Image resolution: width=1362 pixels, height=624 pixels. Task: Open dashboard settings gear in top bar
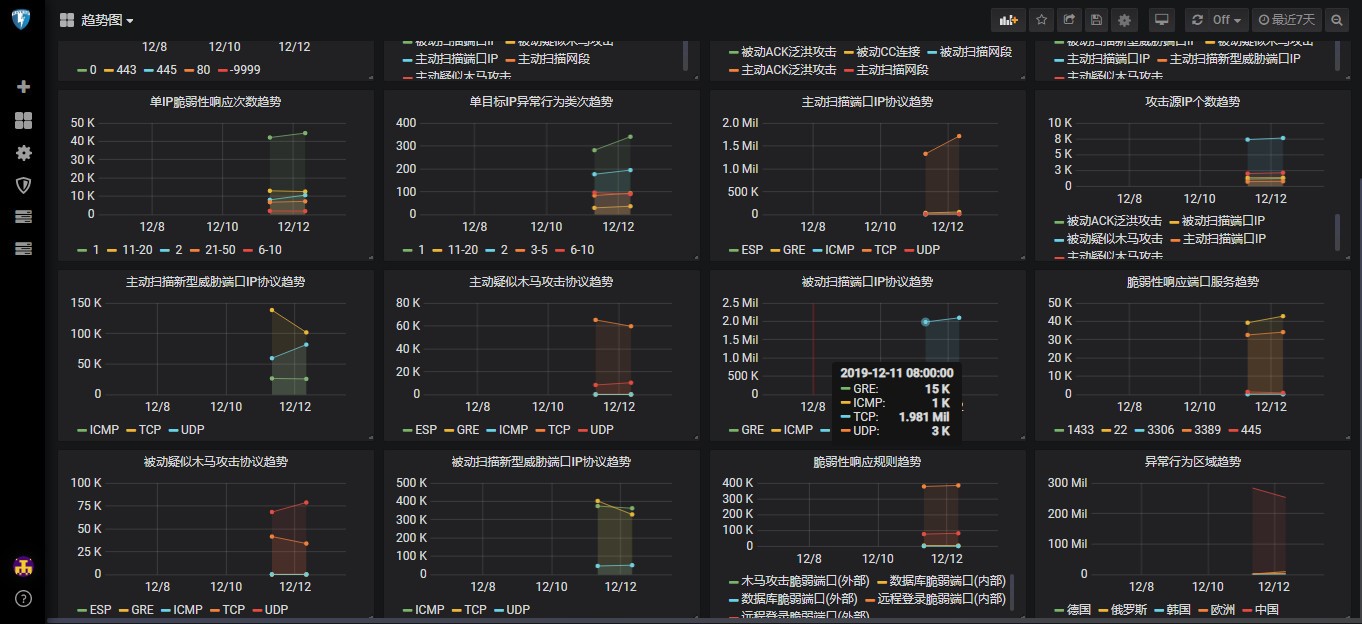pyautogui.click(x=1125, y=20)
